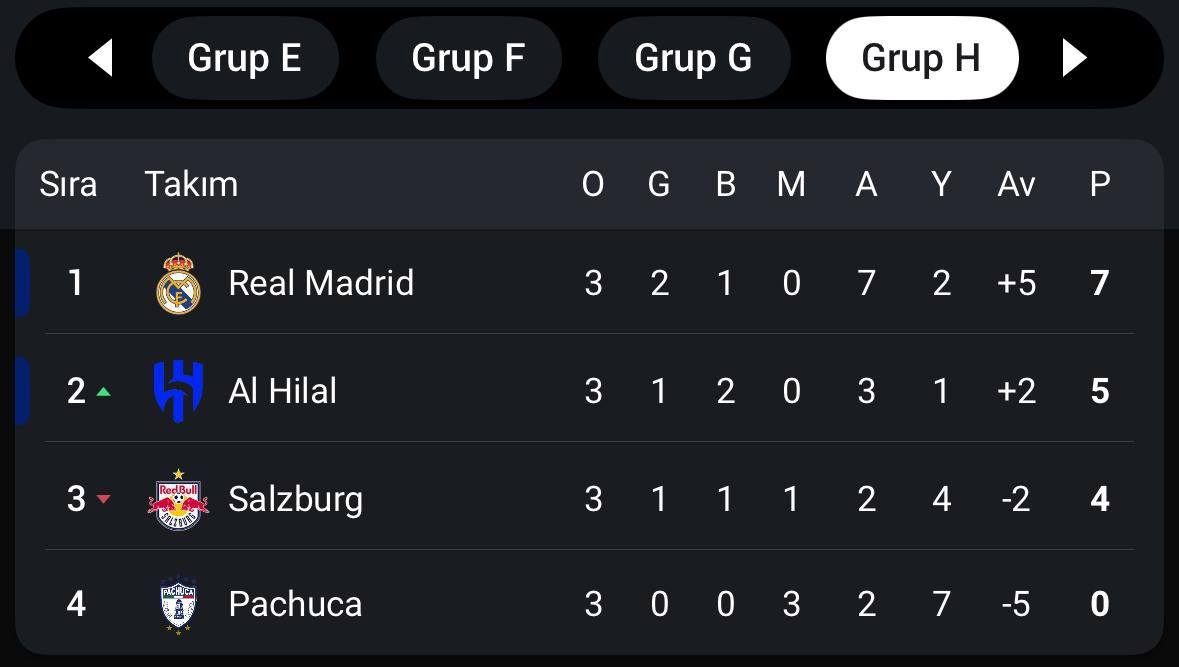Select the Grup G tab
This screenshot has width=1179, height=667.
(693, 58)
